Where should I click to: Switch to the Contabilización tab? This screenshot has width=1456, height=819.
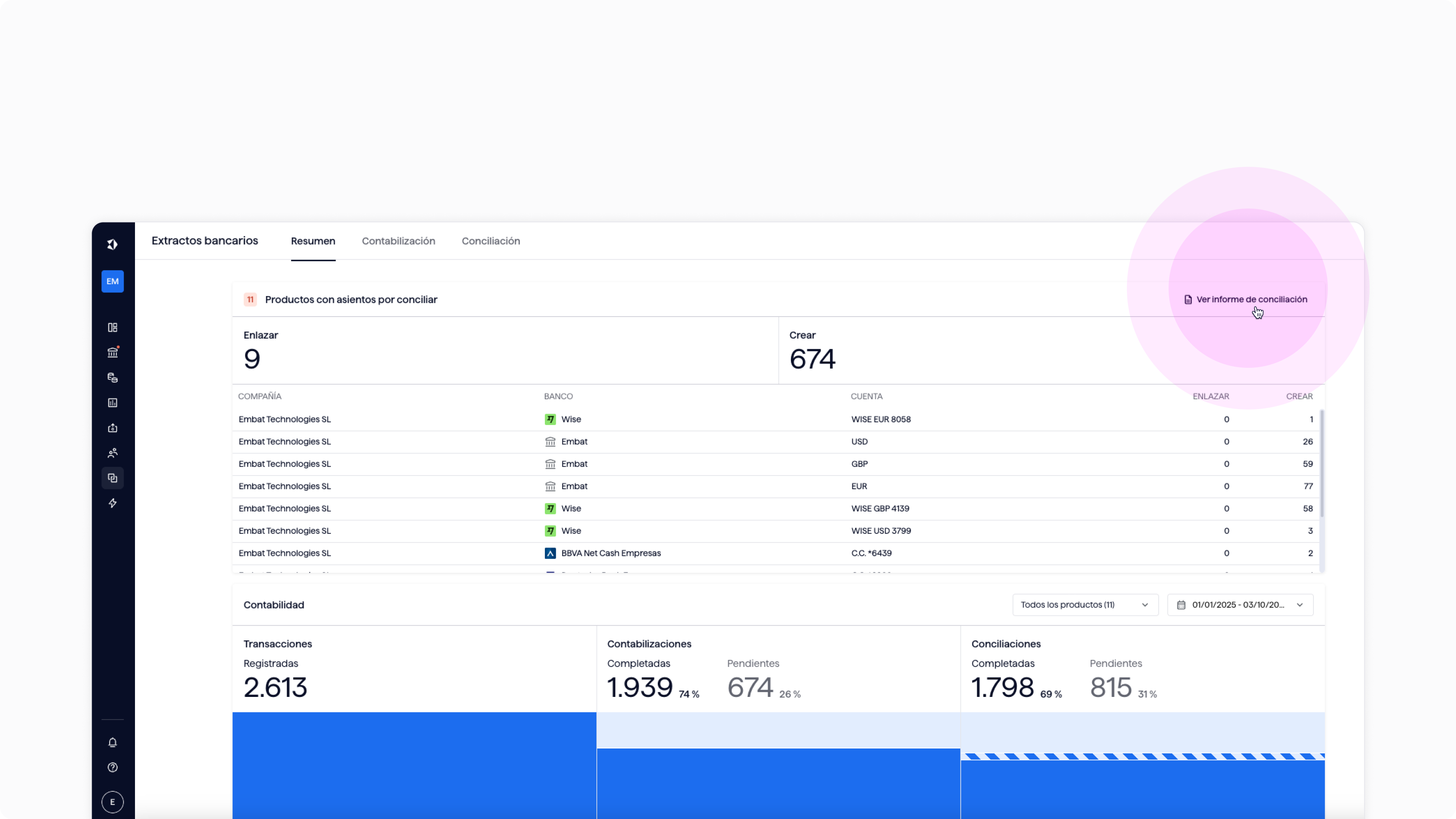pyautogui.click(x=399, y=242)
